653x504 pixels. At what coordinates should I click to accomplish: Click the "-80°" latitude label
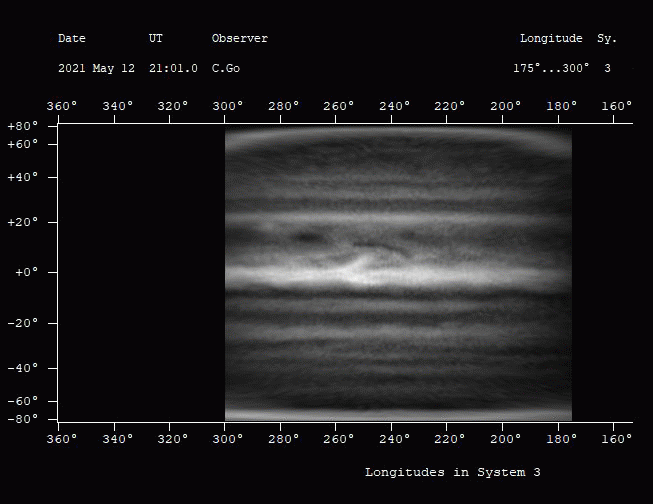[x=23, y=419]
